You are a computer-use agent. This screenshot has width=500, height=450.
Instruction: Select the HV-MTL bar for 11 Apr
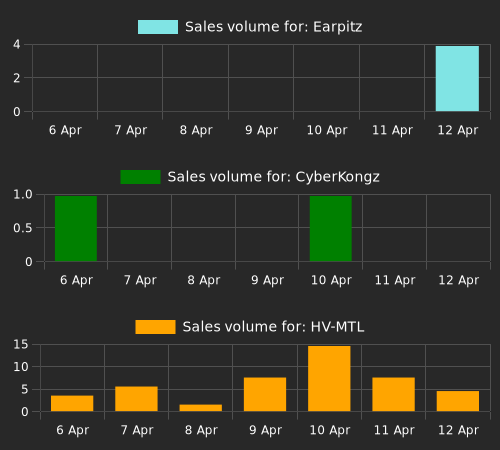pyautogui.click(x=394, y=394)
